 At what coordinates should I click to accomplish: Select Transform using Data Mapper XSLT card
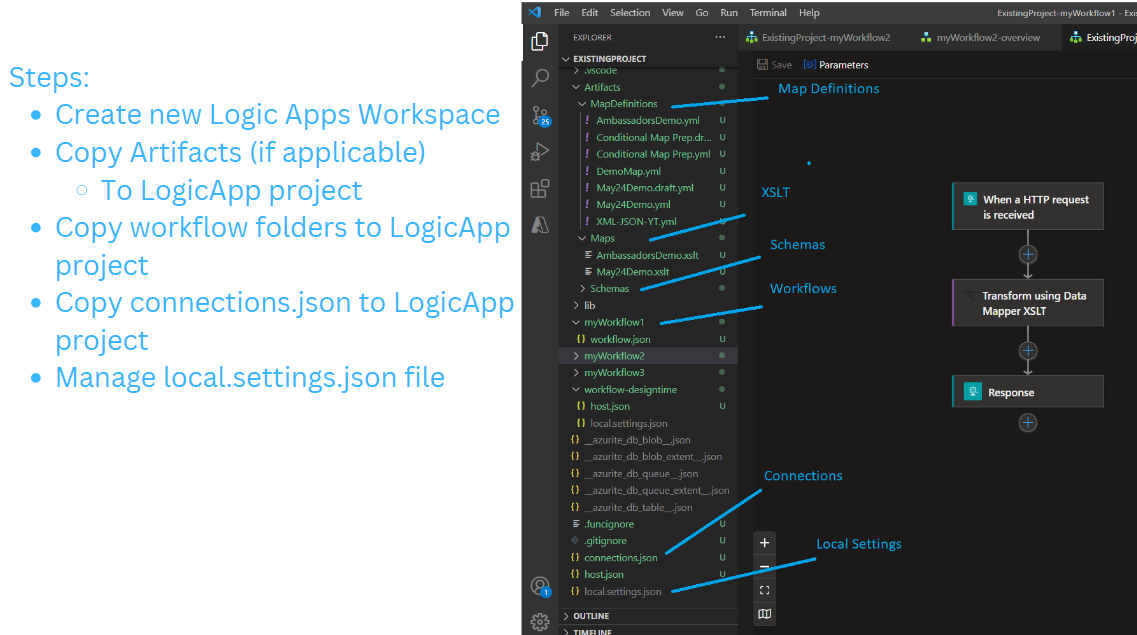(1028, 303)
